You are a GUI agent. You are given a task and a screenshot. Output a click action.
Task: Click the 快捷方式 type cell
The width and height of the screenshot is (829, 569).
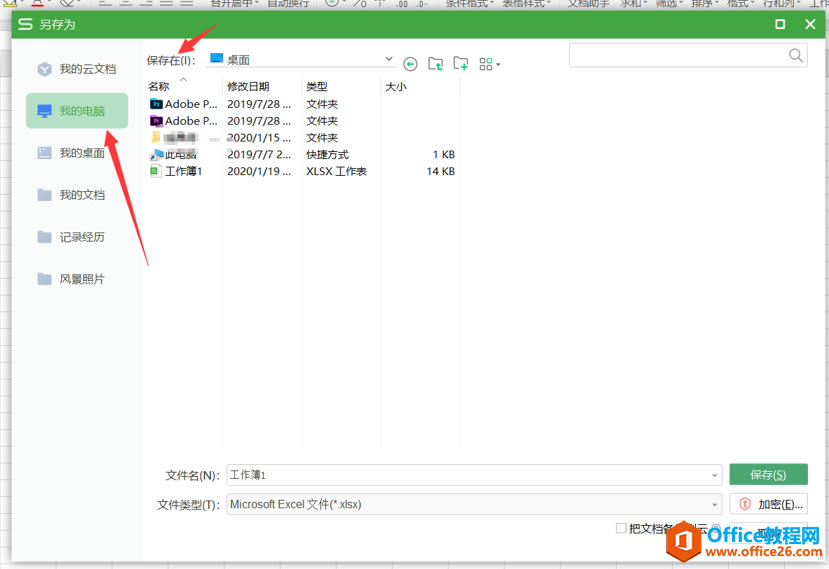(x=327, y=155)
